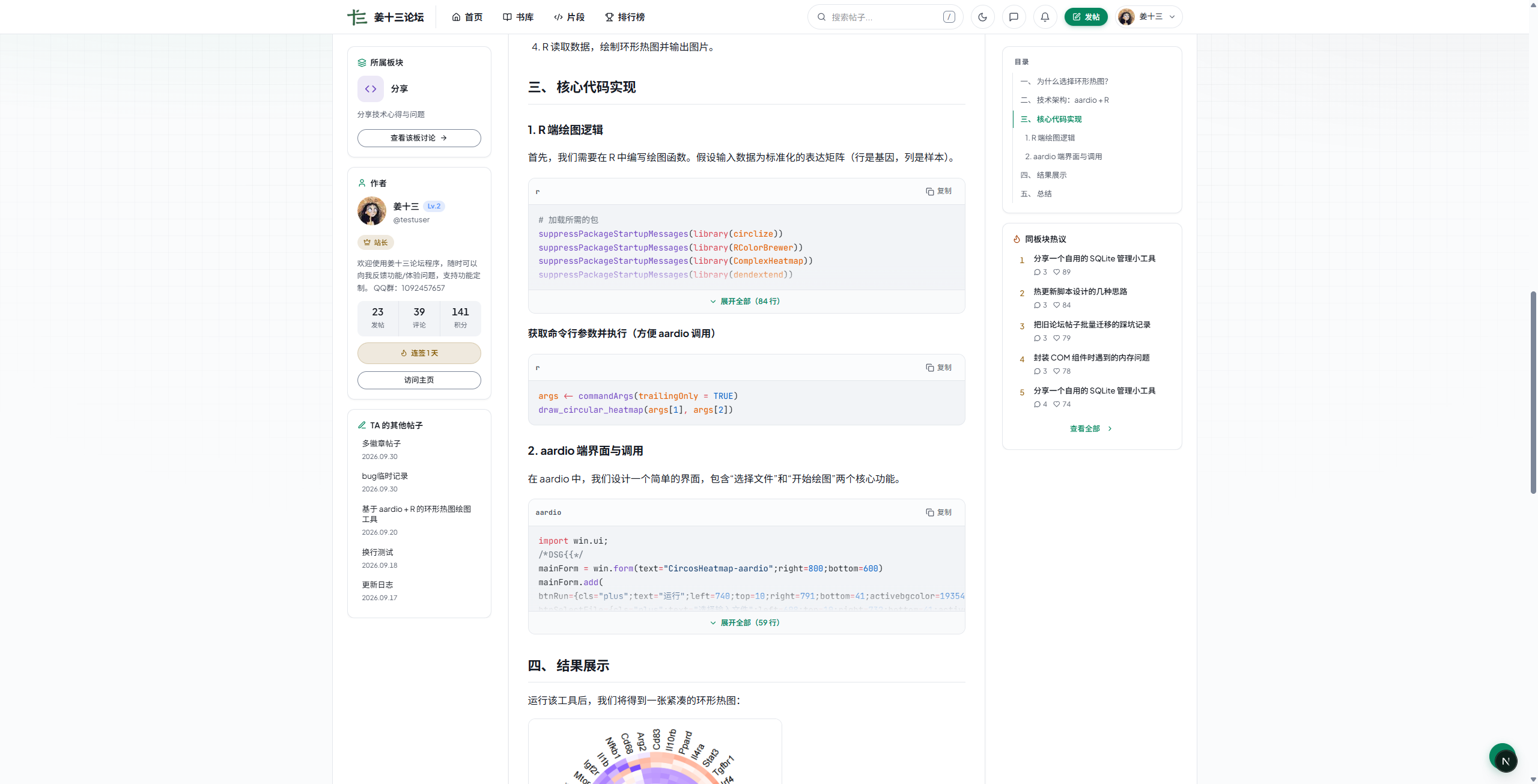This screenshot has height=784, width=1538.
Task: Copy the aardio code block
Action: [x=938, y=512]
